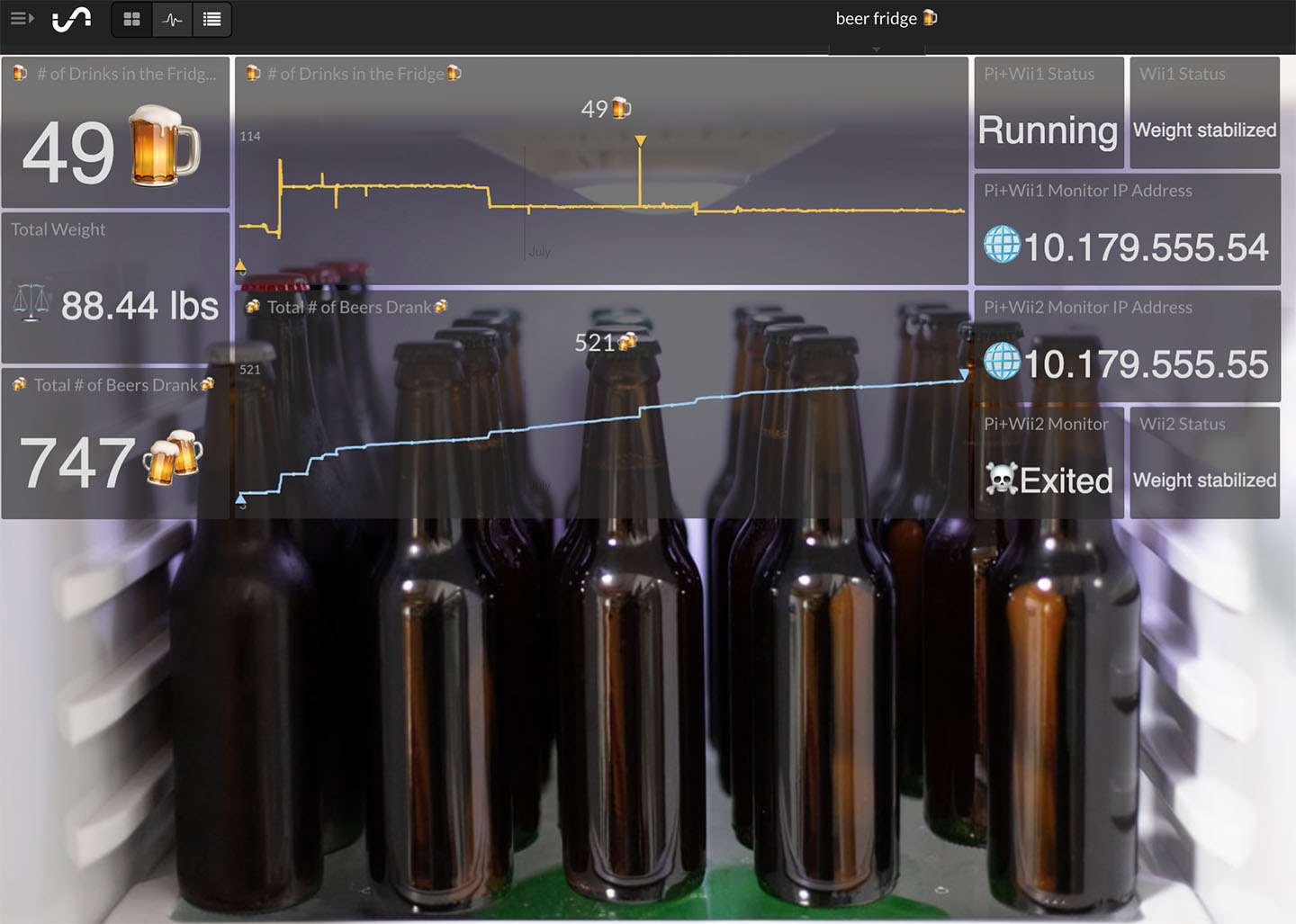Click the skull icon beside Exited
Screen dimensions: 1296x924
[x=1002, y=479]
